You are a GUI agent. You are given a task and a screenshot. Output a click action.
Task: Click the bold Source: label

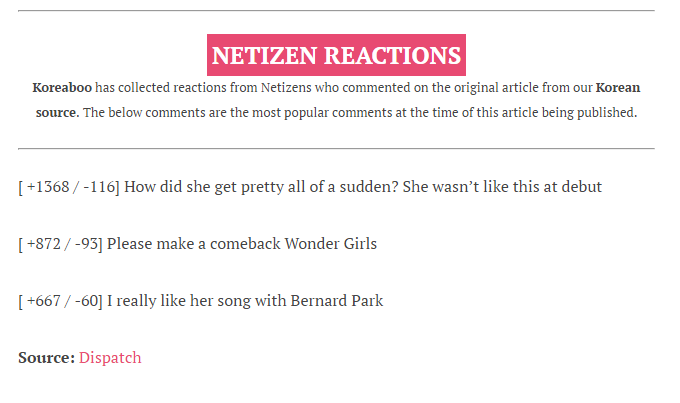pyautogui.click(x=47, y=357)
